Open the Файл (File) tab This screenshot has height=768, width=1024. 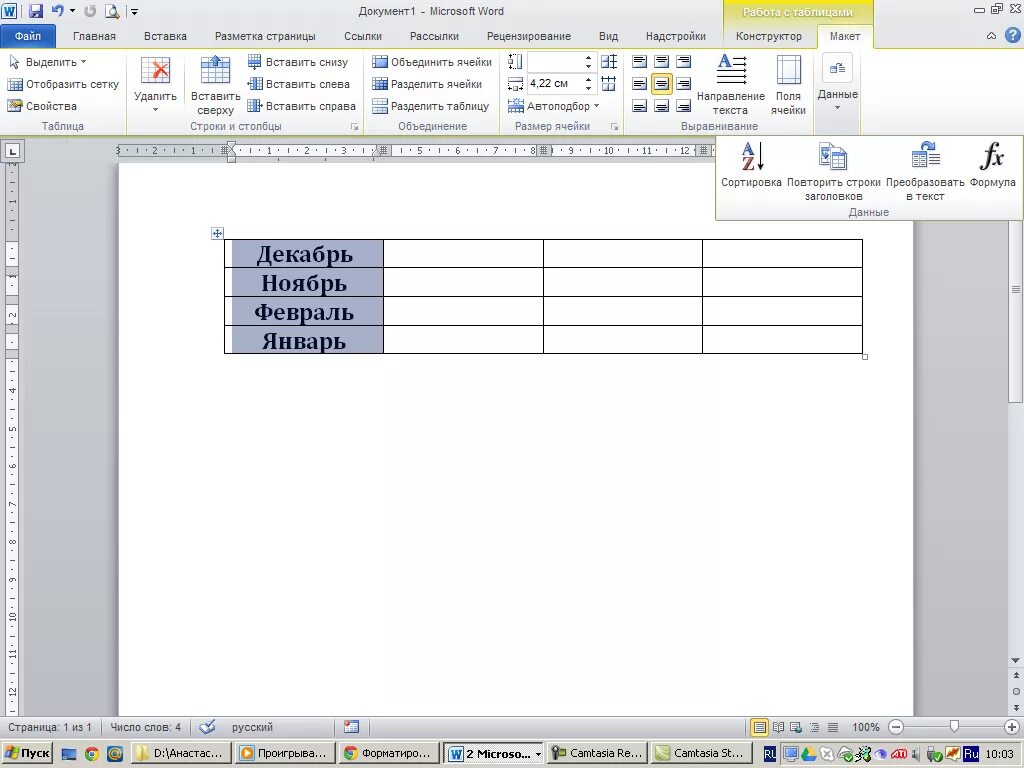28,36
